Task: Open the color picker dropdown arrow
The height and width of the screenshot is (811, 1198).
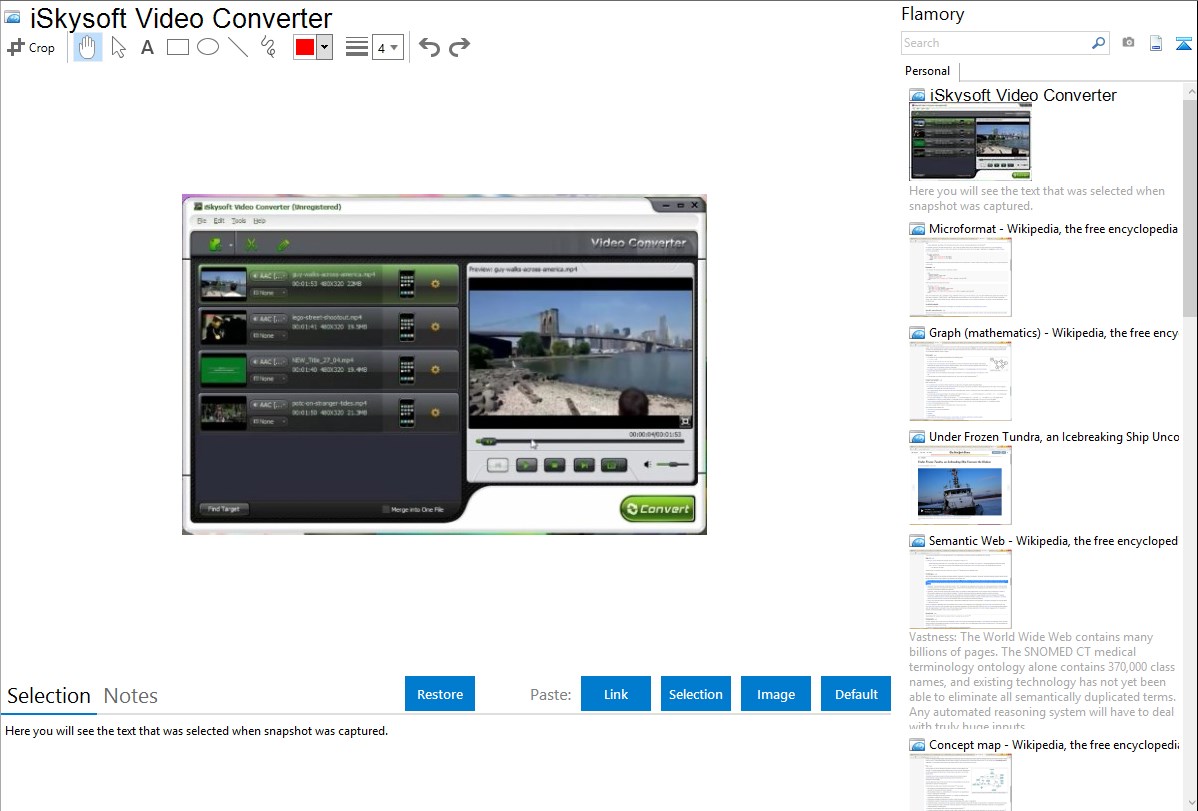Action: (325, 47)
